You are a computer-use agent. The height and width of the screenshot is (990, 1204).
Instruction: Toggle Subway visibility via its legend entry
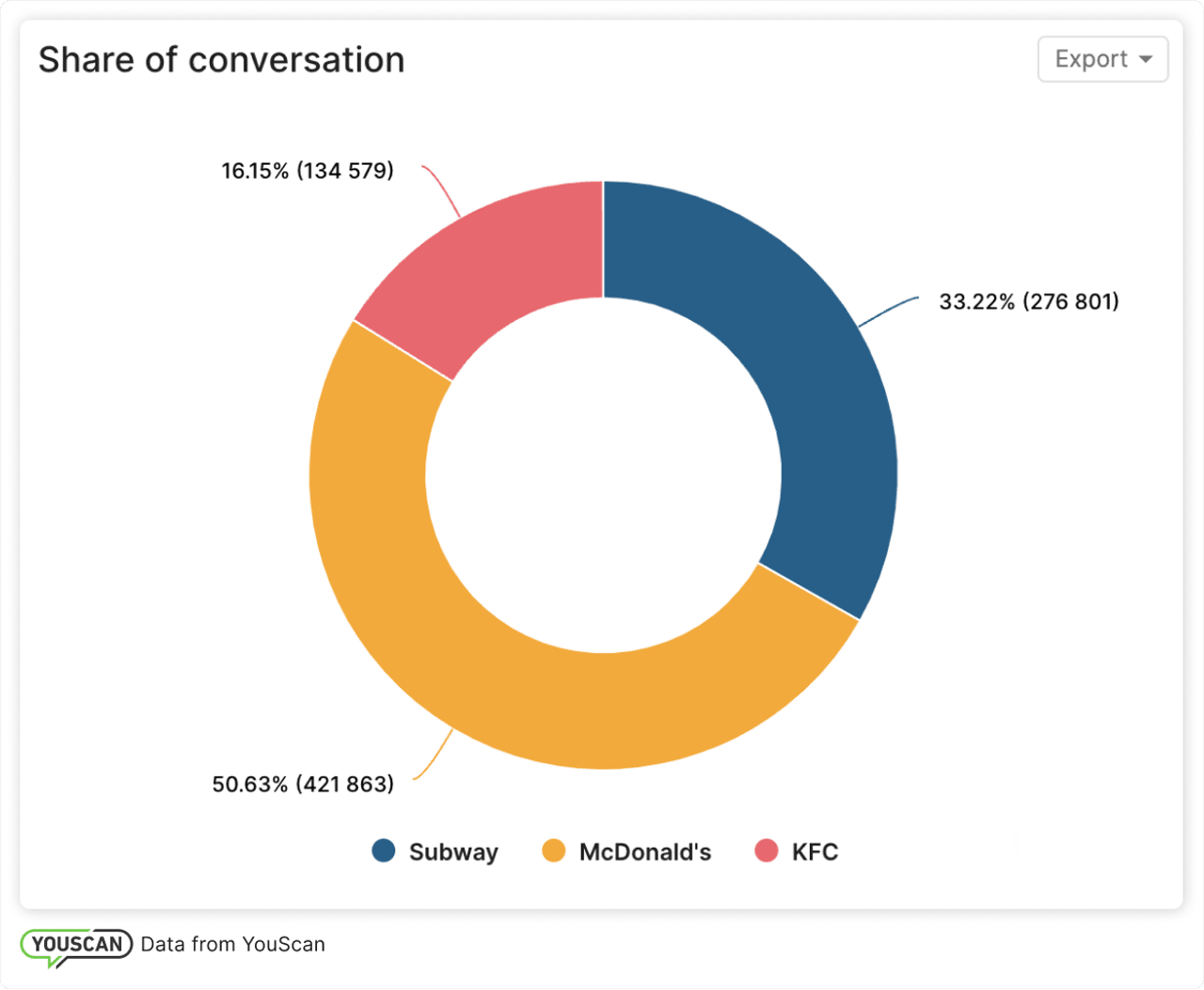click(435, 852)
